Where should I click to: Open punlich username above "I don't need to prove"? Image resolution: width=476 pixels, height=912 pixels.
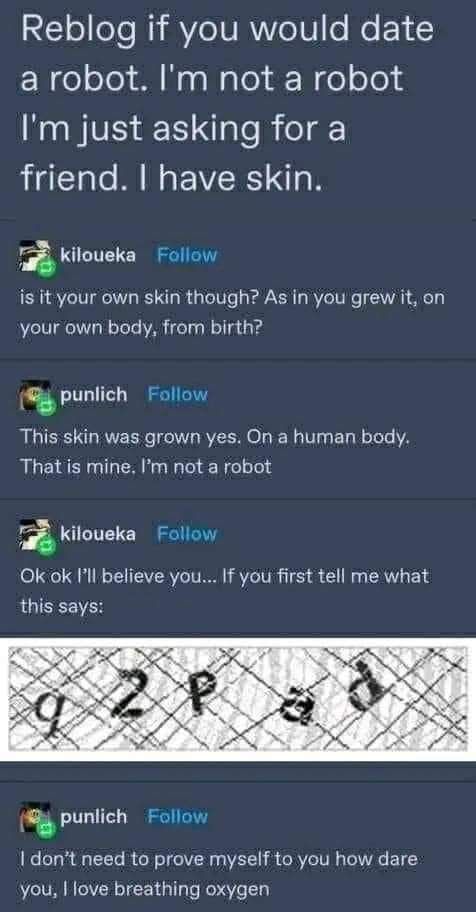[94, 817]
